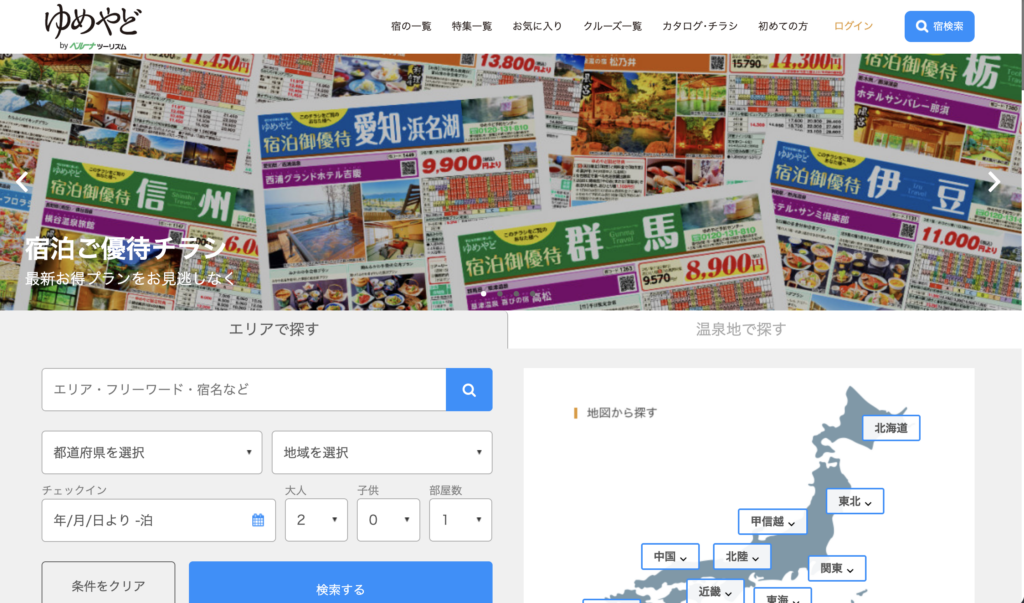Open クルーズ一覧 in the navigation menu
This screenshot has height=603, width=1024.
pyautogui.click(x=612, y=26)
